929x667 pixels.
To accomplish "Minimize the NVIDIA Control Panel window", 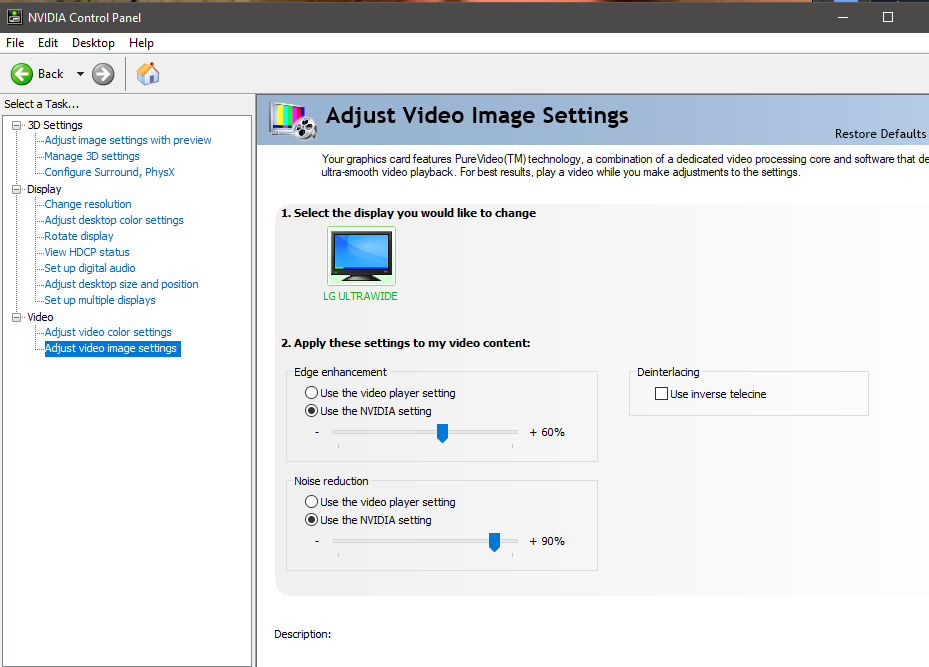I will pos(843,17).
